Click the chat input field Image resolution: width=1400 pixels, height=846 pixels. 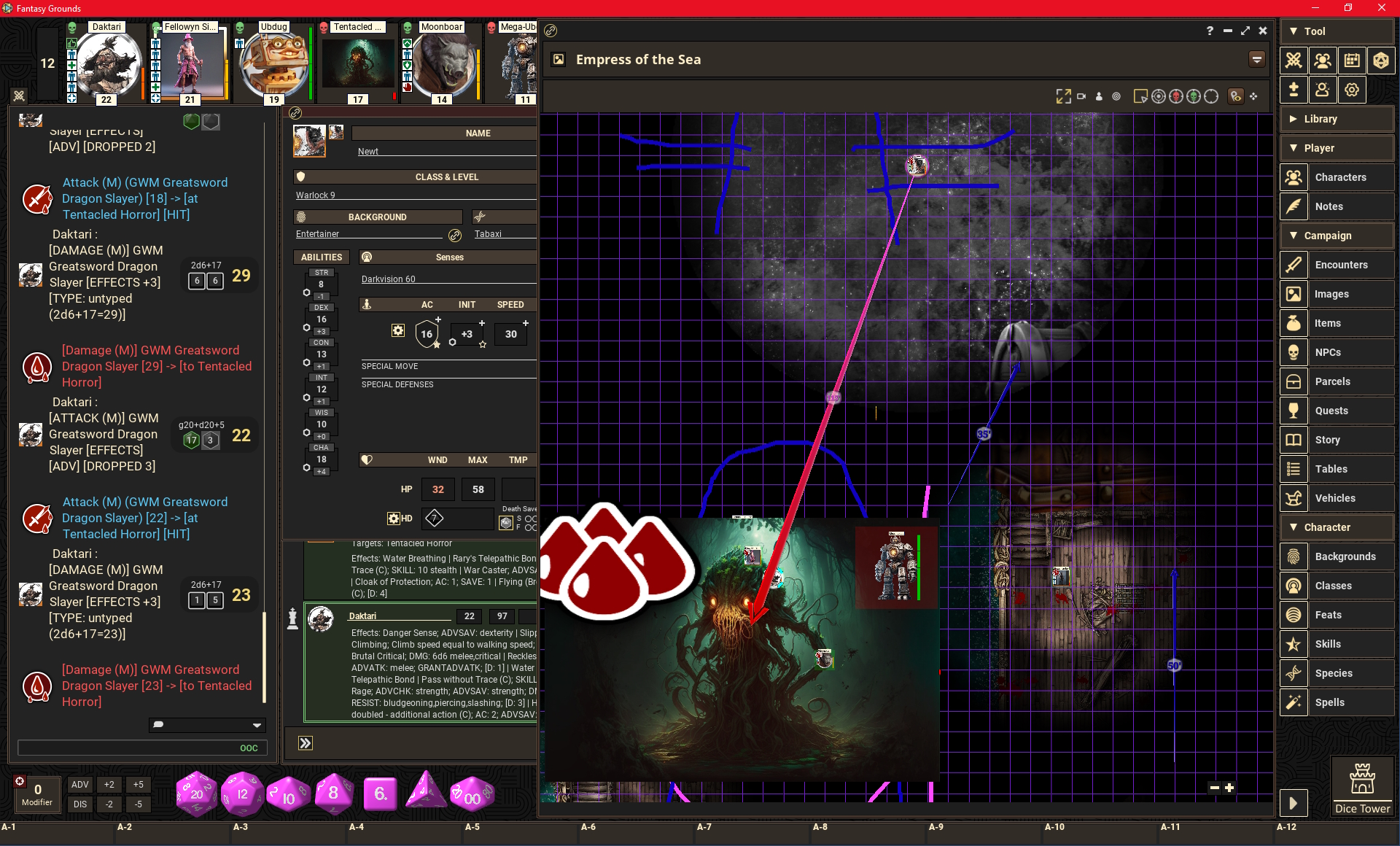142,748
